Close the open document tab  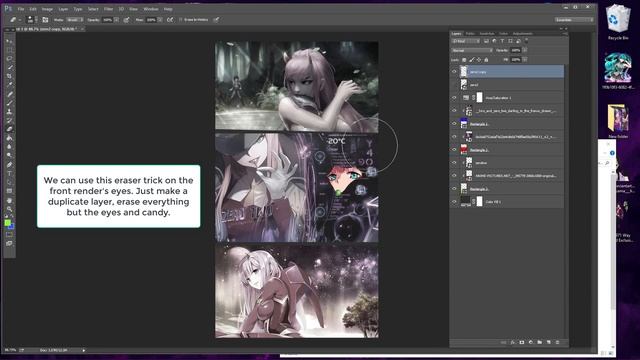[x=82, y=29]
